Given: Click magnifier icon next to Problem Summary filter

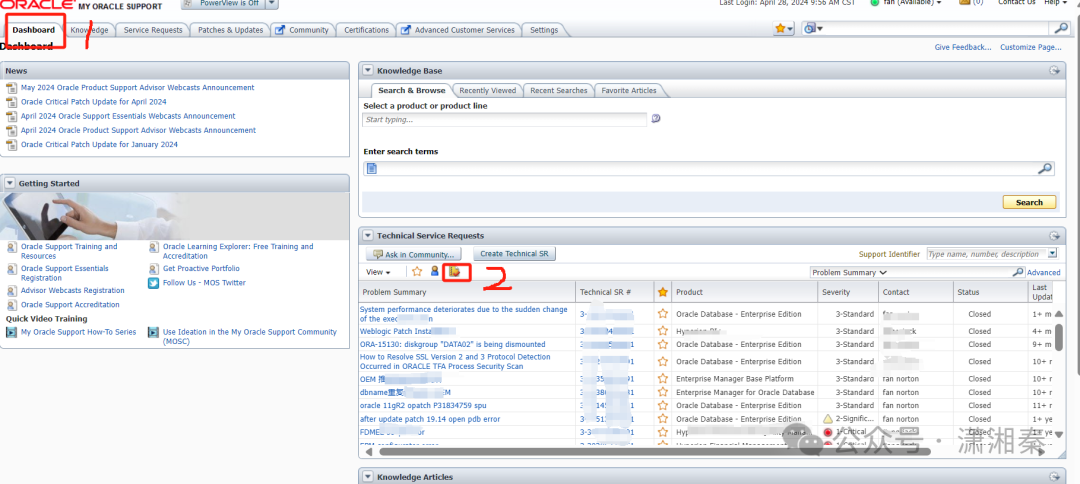Looking at the screenshot, I should tap(1018, 272).
